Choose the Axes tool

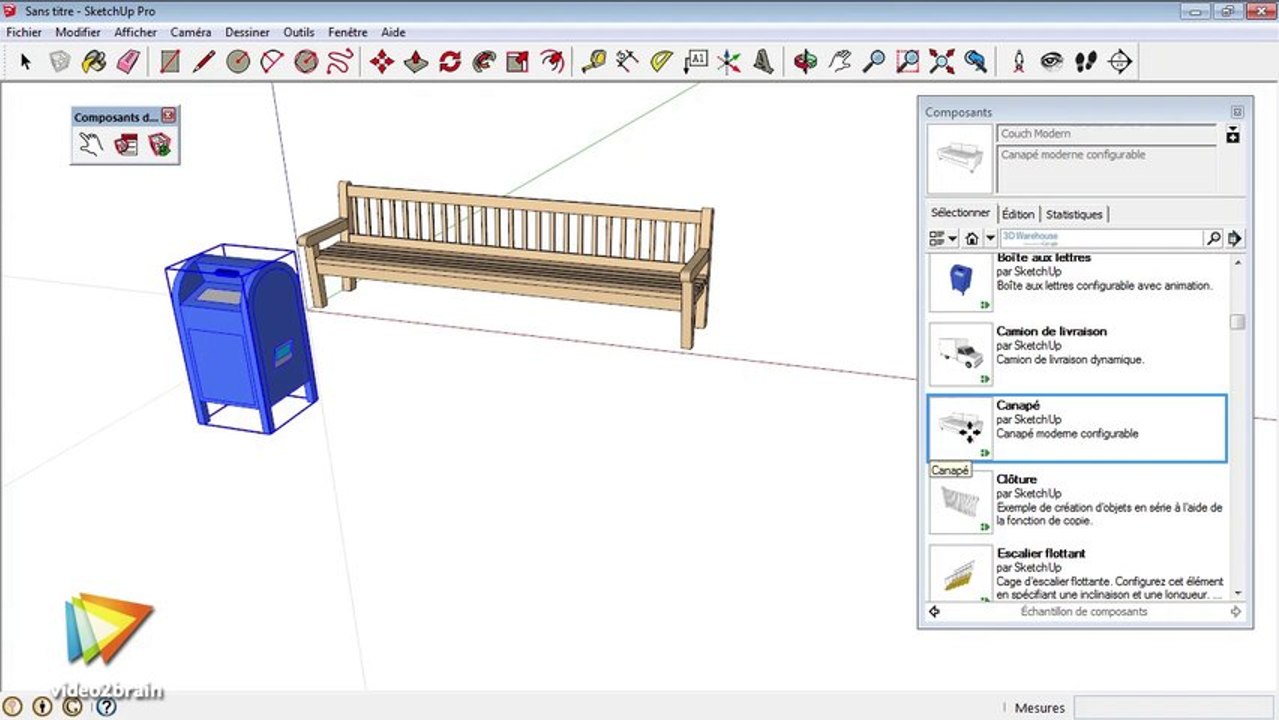730,62
